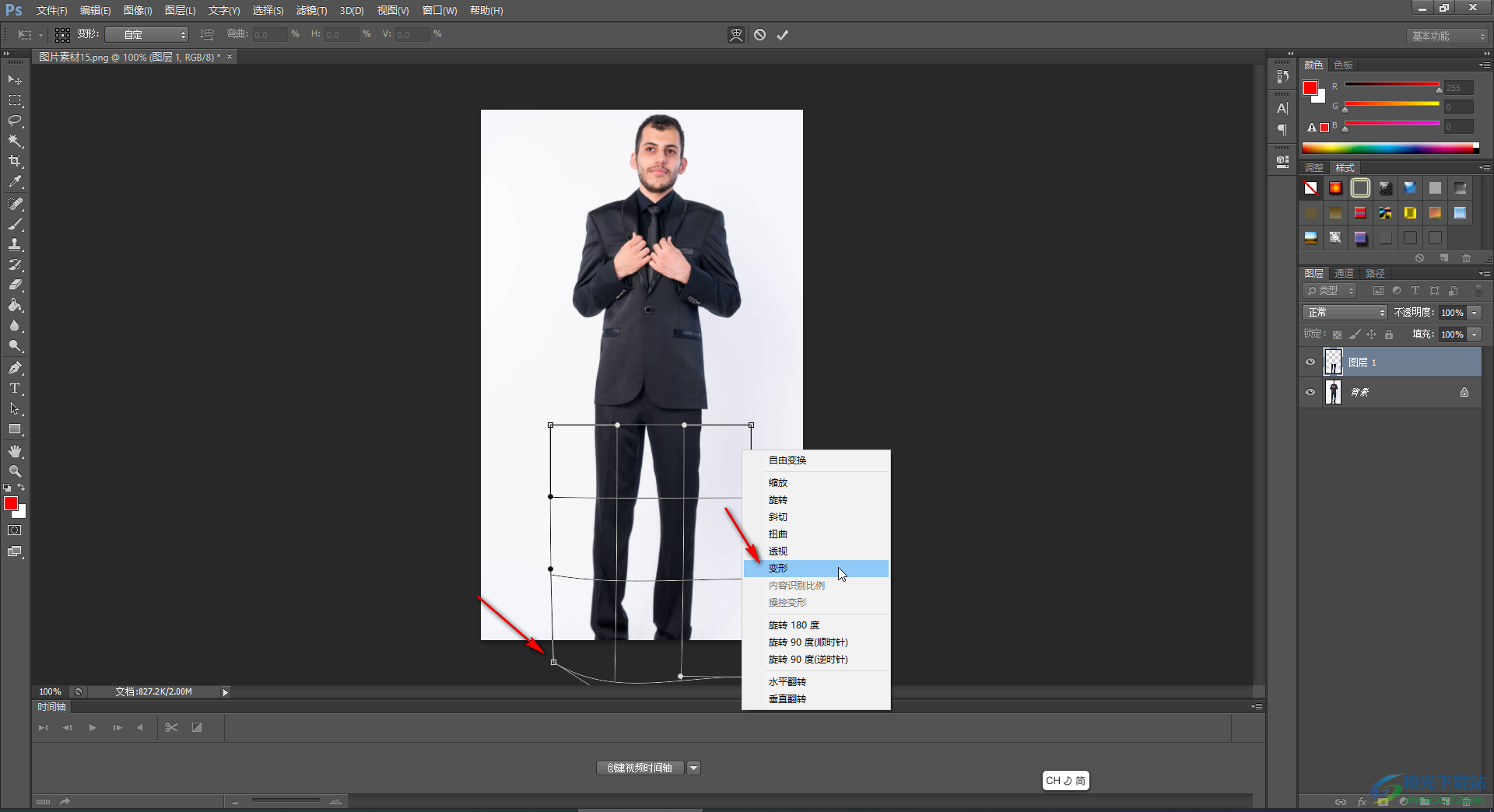Select the Dodge tool
Viewport: 1494px width, 812px height.
click(x=15, y=346)
